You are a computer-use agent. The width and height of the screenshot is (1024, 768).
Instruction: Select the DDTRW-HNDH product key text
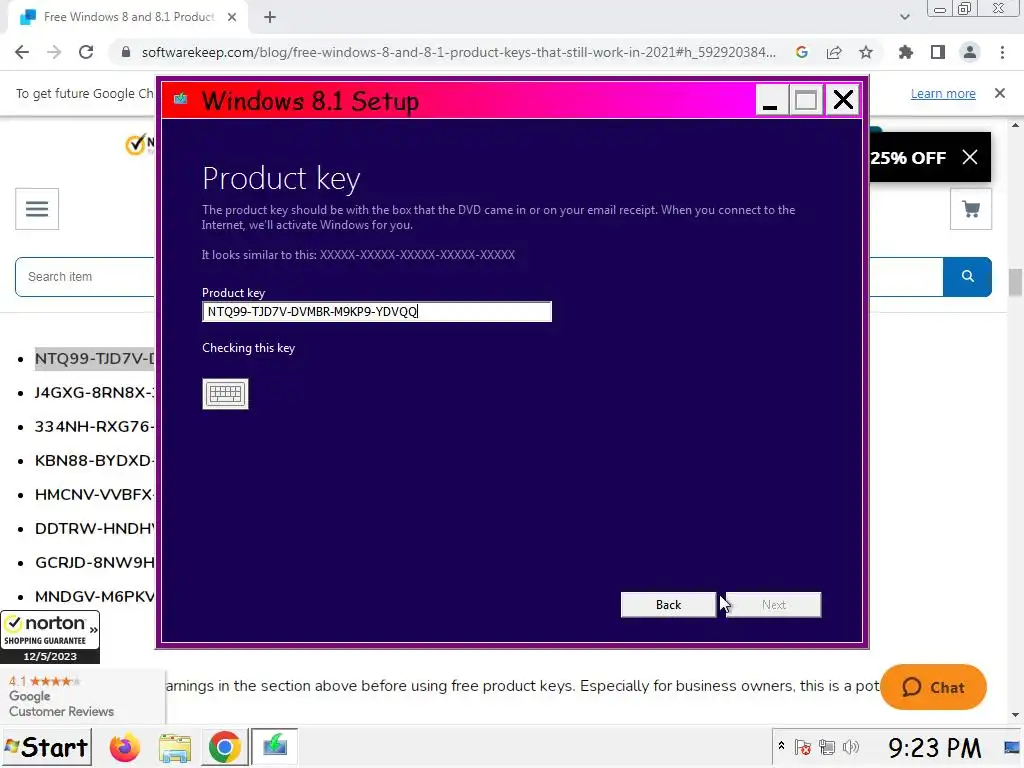coord(95,528)
